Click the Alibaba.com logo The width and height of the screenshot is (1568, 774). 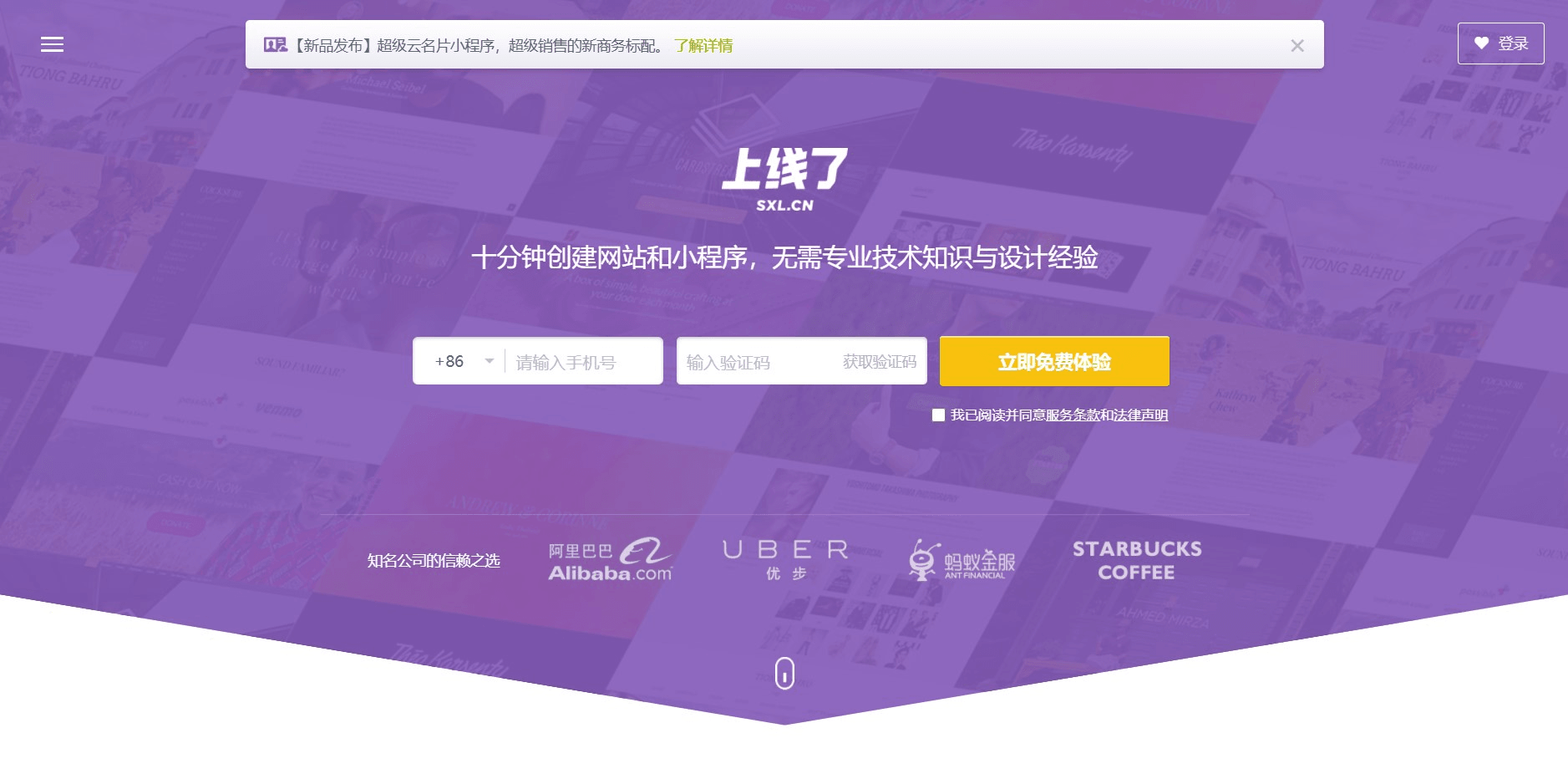(x=610, y=560)
